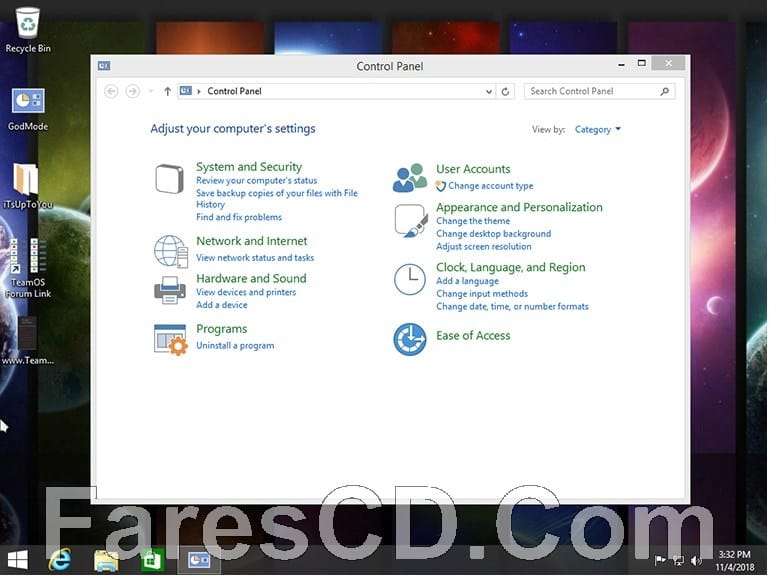Open the Ease of Access heading
769x576 pixels.
[x=473, y=336]
